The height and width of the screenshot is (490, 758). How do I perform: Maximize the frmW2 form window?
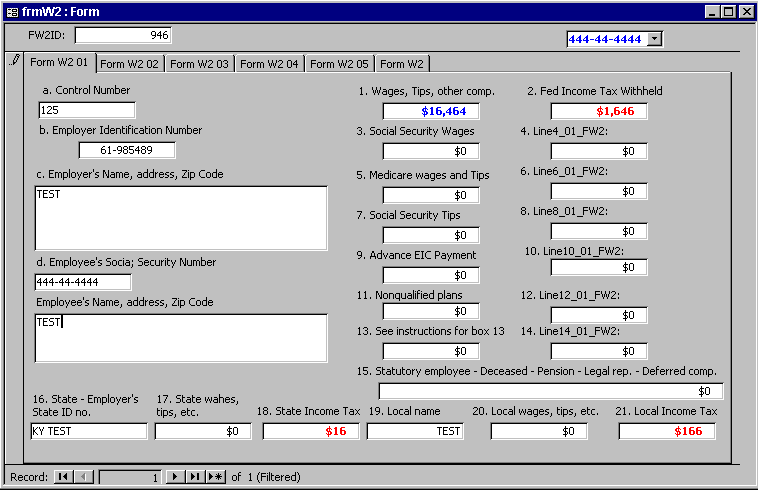pos(729,12)
